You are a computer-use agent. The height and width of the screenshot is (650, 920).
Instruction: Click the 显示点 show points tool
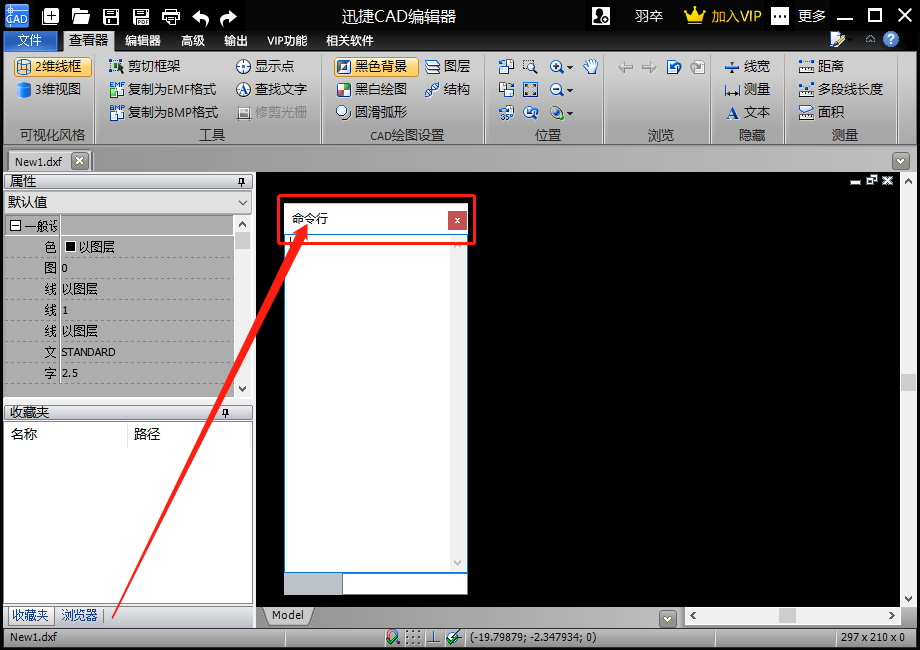(x=265, y=66)
